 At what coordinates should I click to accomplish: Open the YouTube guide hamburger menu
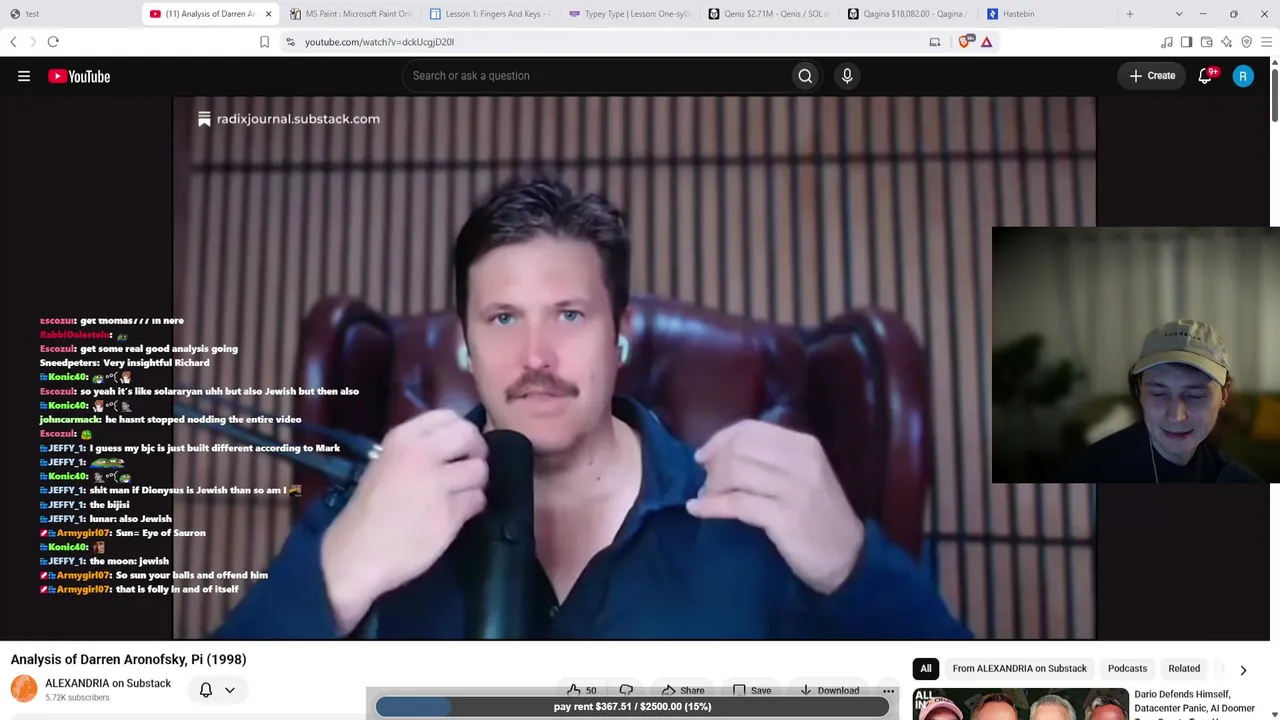tap(24, 76)
